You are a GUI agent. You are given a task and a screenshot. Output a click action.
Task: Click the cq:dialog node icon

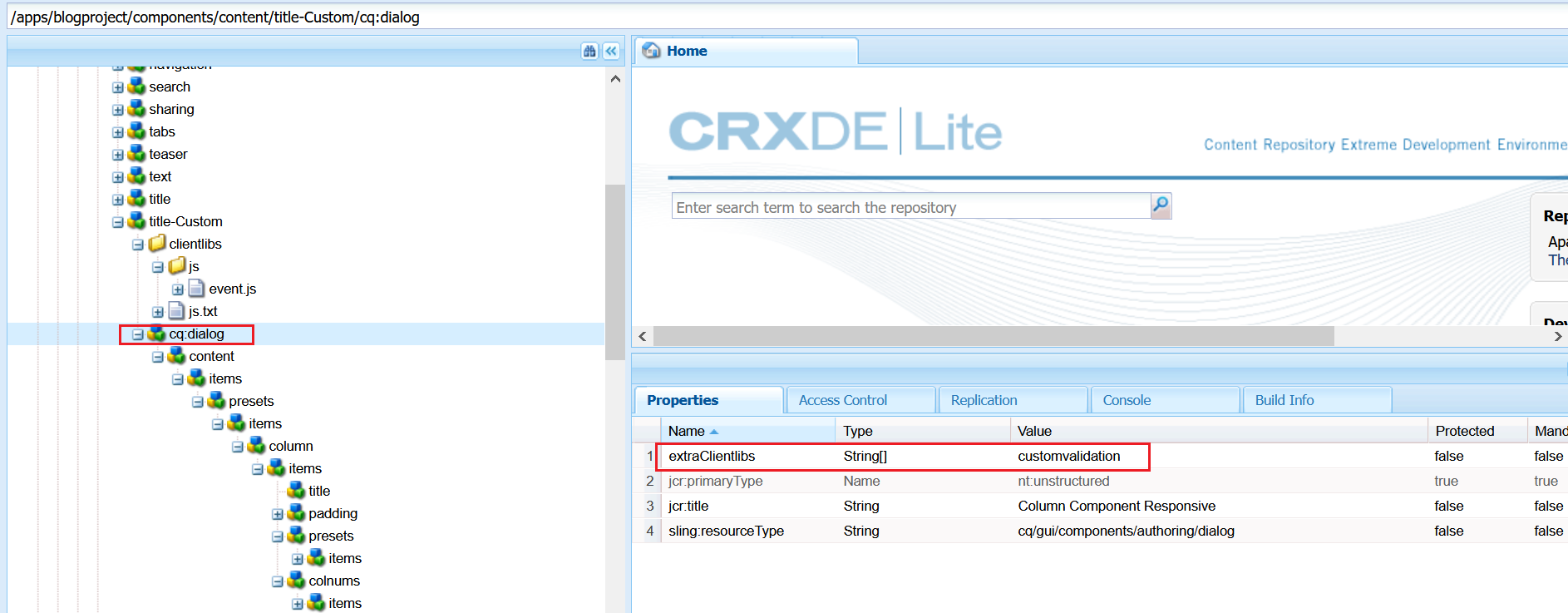click(x=156, y=334)
